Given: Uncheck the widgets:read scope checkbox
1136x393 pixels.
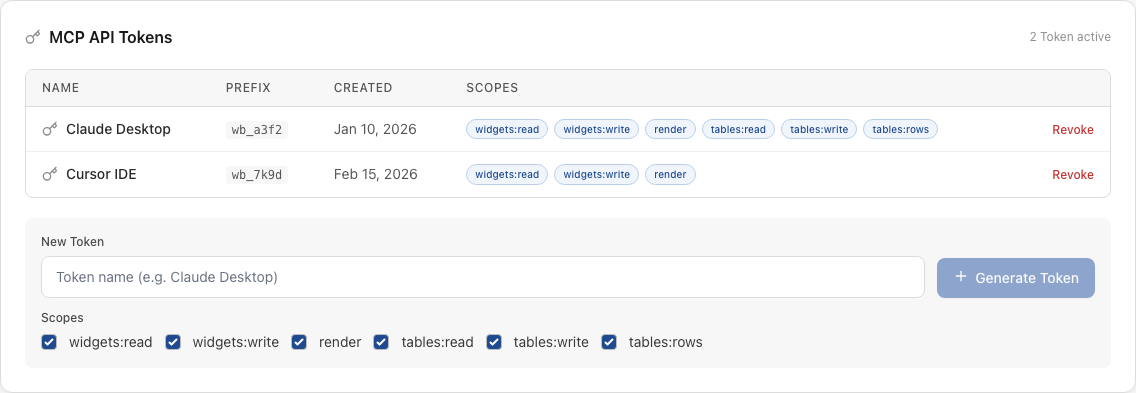Looking at the screenshot, I should pyautogui.click(x=49, y=342).
